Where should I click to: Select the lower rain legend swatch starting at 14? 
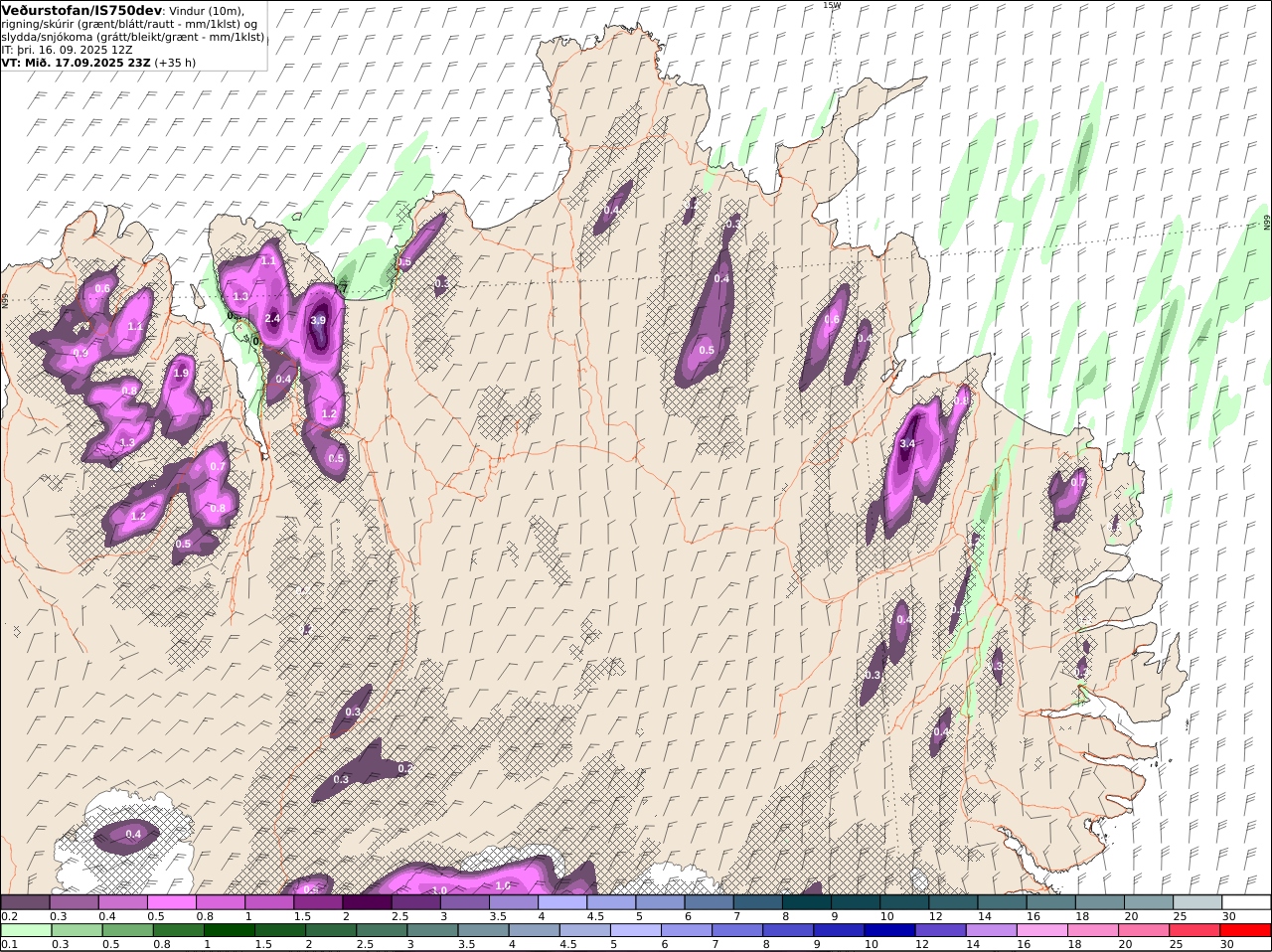[991, 931]
